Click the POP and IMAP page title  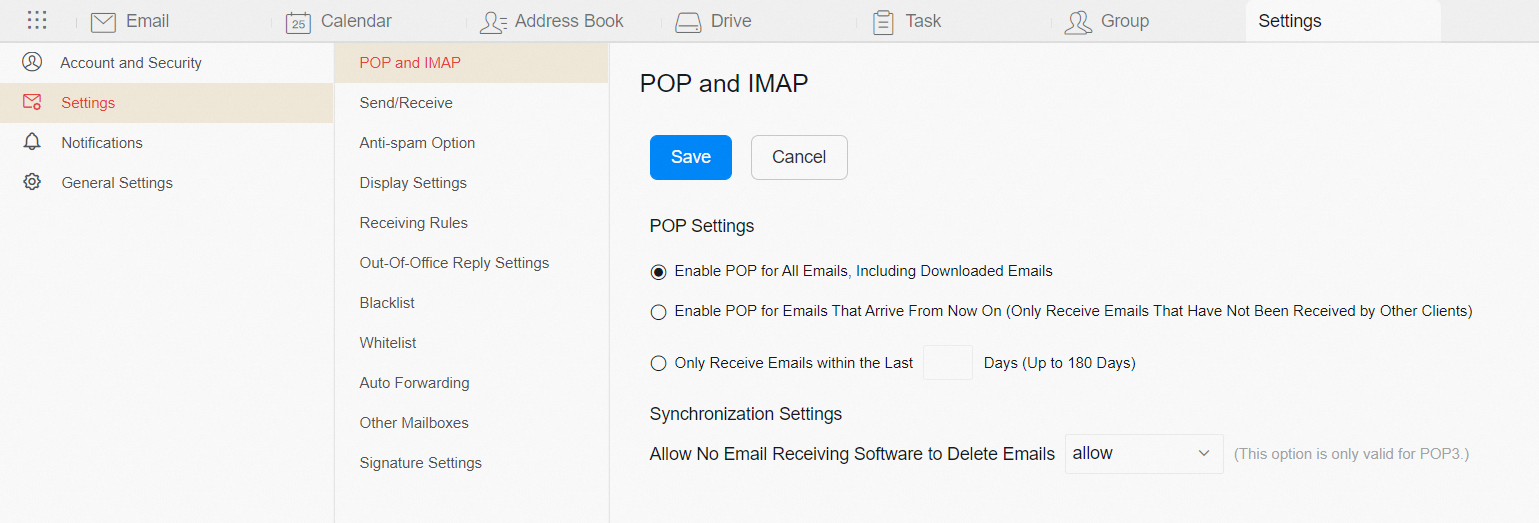[x=724, y=83]
